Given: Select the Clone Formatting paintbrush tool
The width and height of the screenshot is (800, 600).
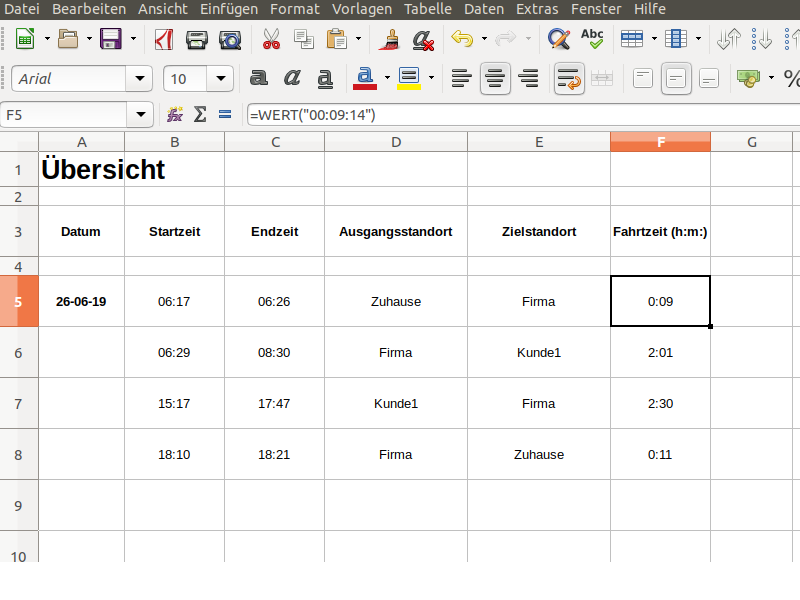Looking at the screenshot, I should 389,40.
